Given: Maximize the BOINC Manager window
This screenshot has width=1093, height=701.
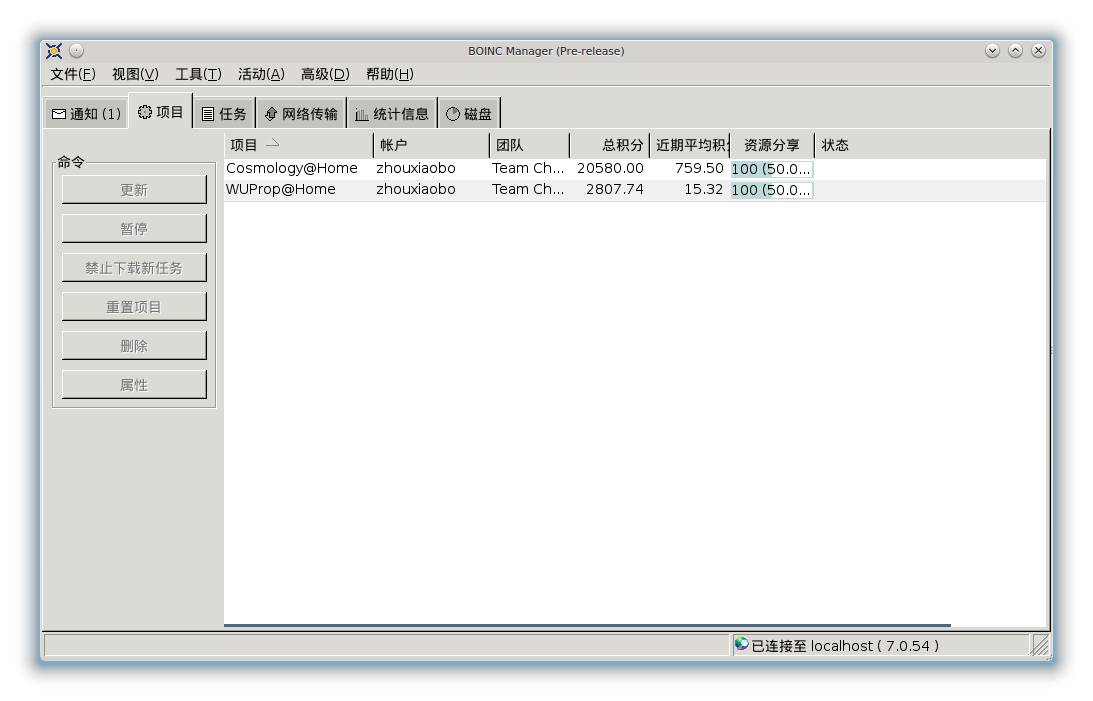Looking at the screenshot, I should [1015, 50].
